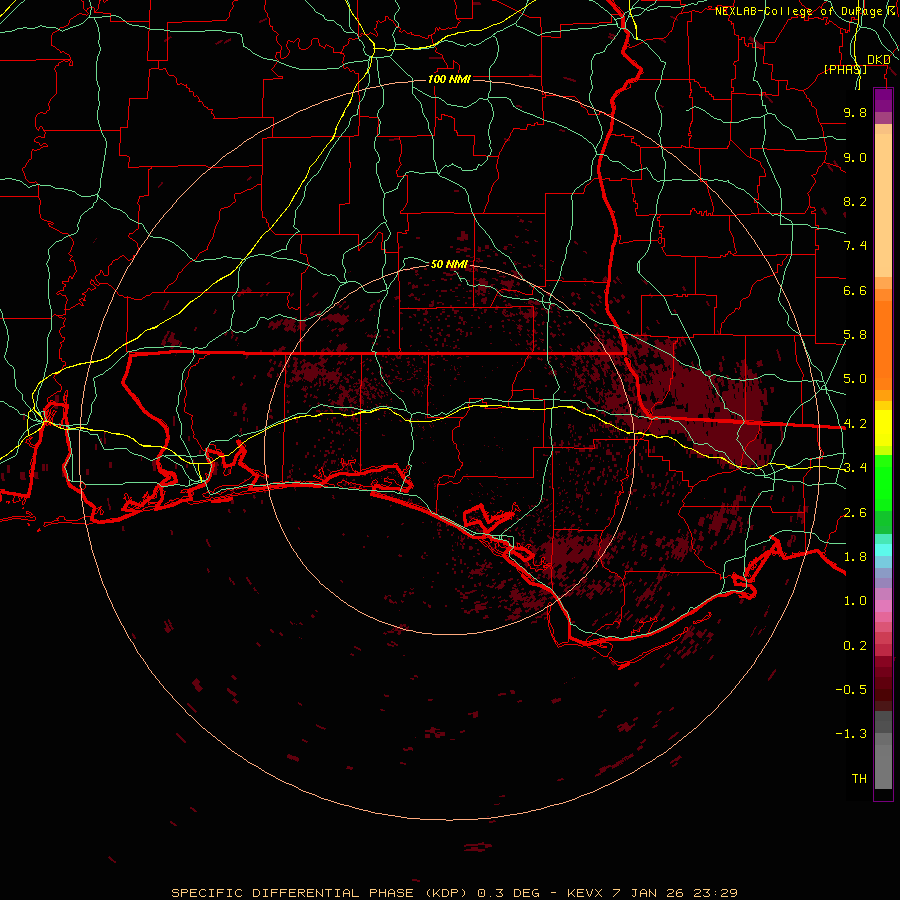Click the 8.2 value on the color scale

click(855, 201)
